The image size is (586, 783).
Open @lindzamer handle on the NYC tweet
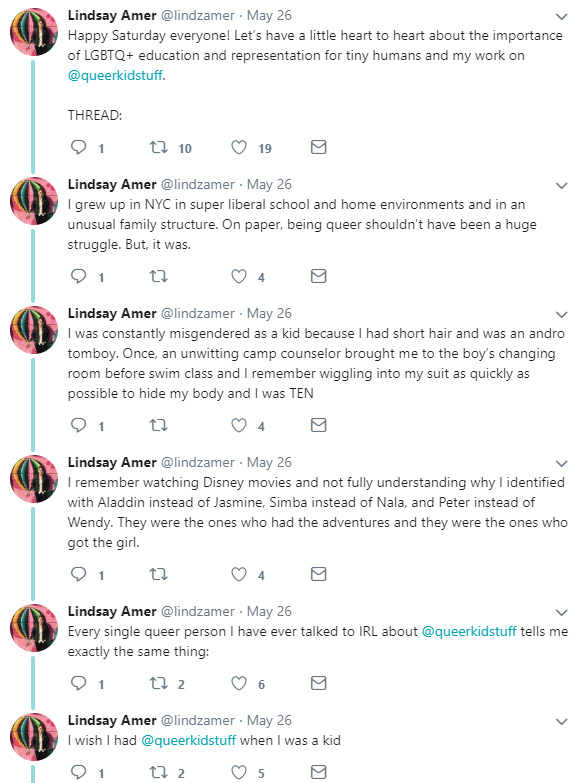tap(197, 184)
